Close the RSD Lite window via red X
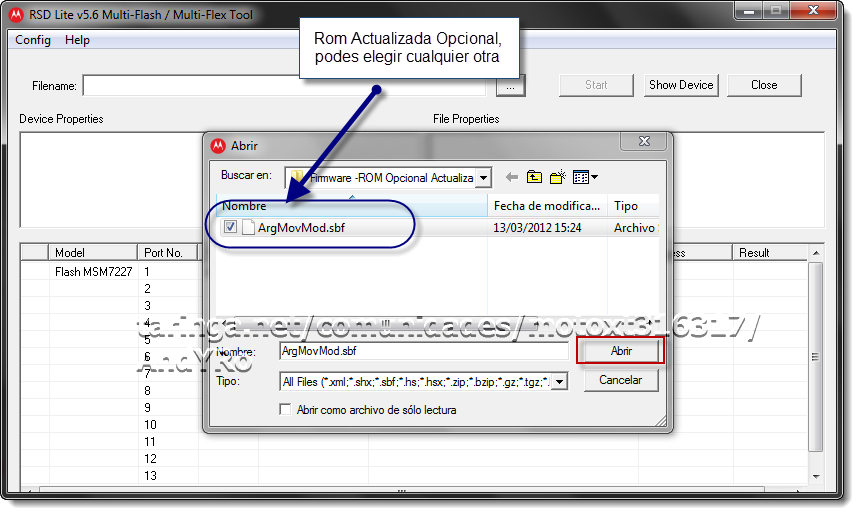 (x=814, y=10)
